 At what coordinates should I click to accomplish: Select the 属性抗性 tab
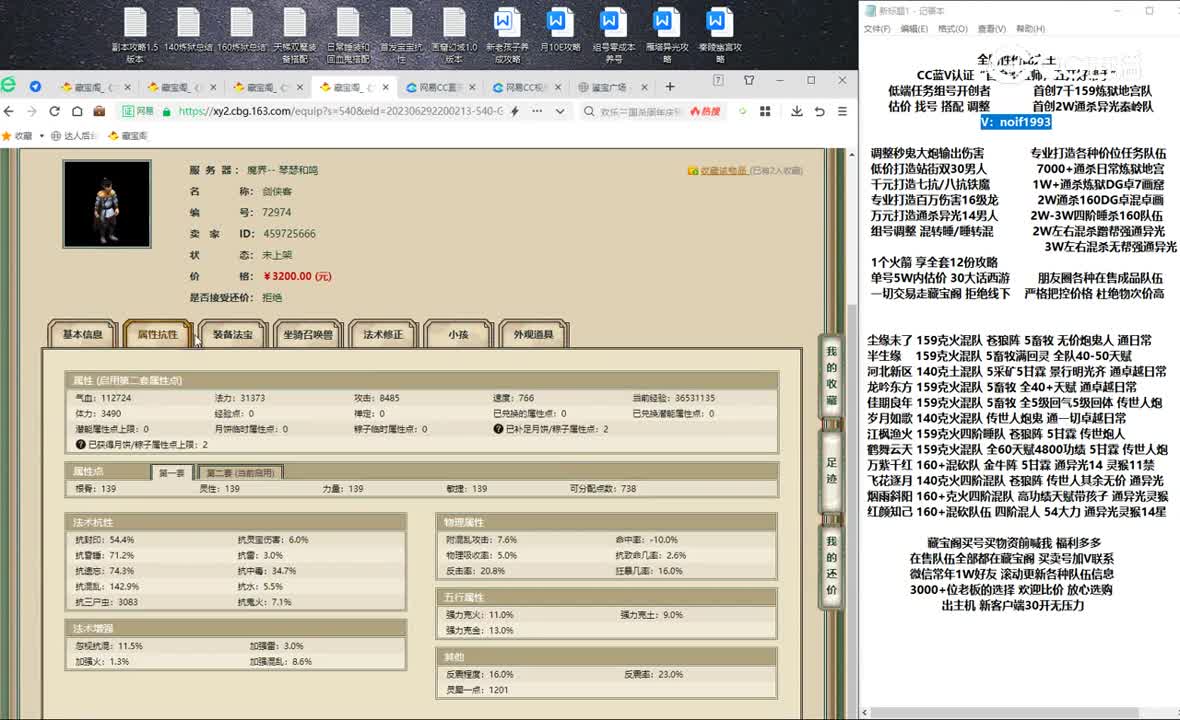point(157,335)
